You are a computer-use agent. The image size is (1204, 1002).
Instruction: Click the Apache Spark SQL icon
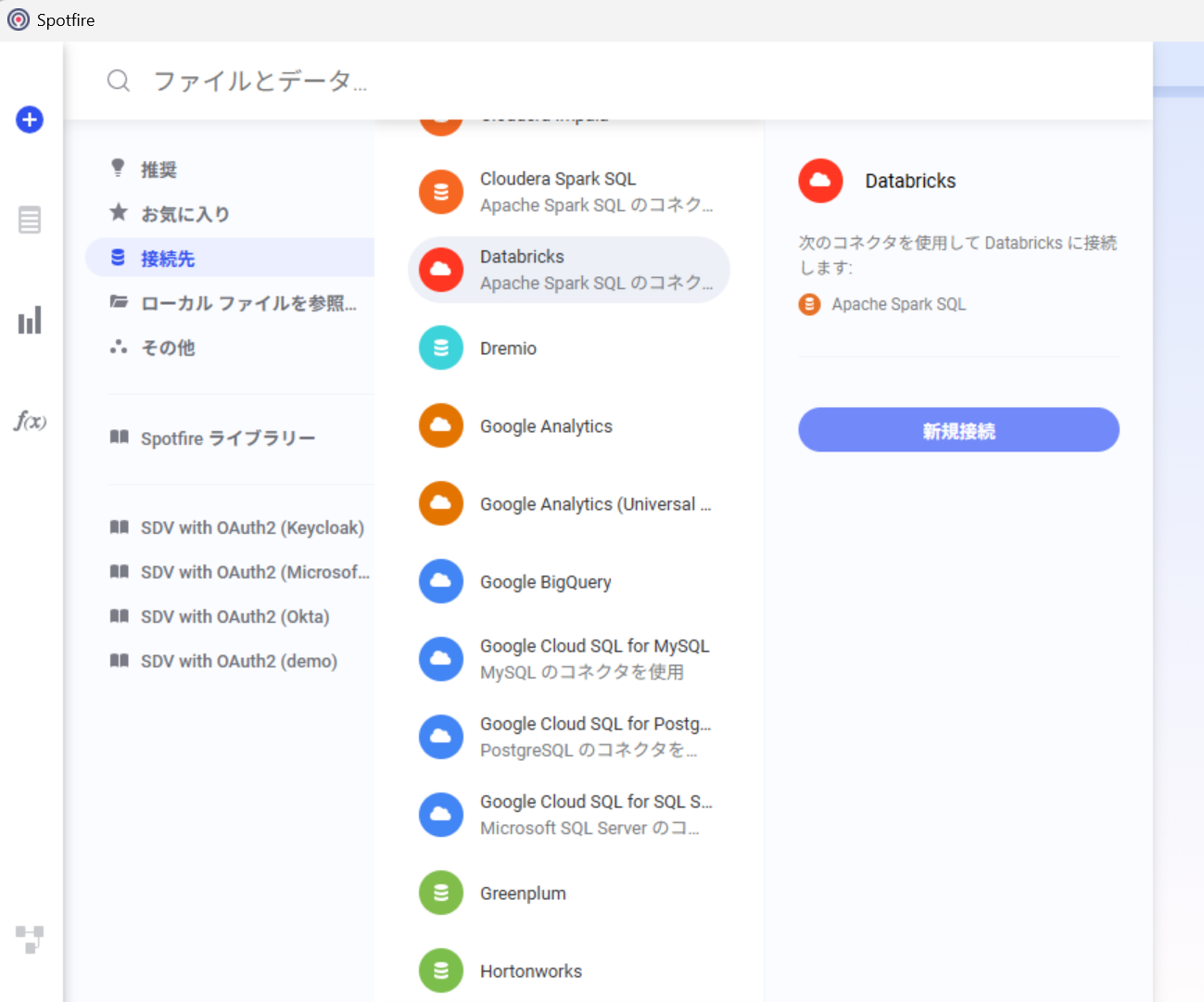[809, 304]
